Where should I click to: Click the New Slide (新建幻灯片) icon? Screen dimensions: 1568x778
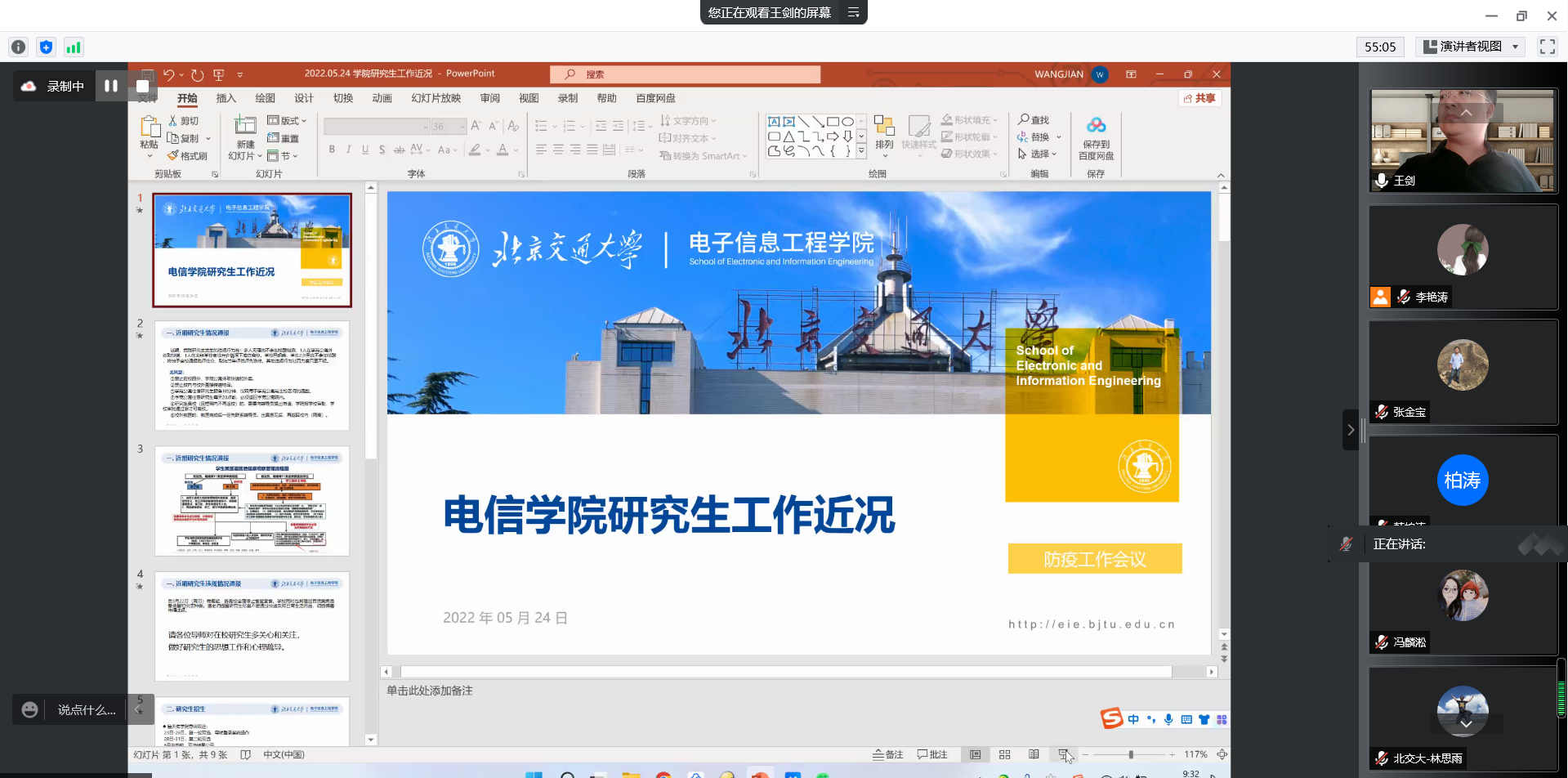[245, 125]
